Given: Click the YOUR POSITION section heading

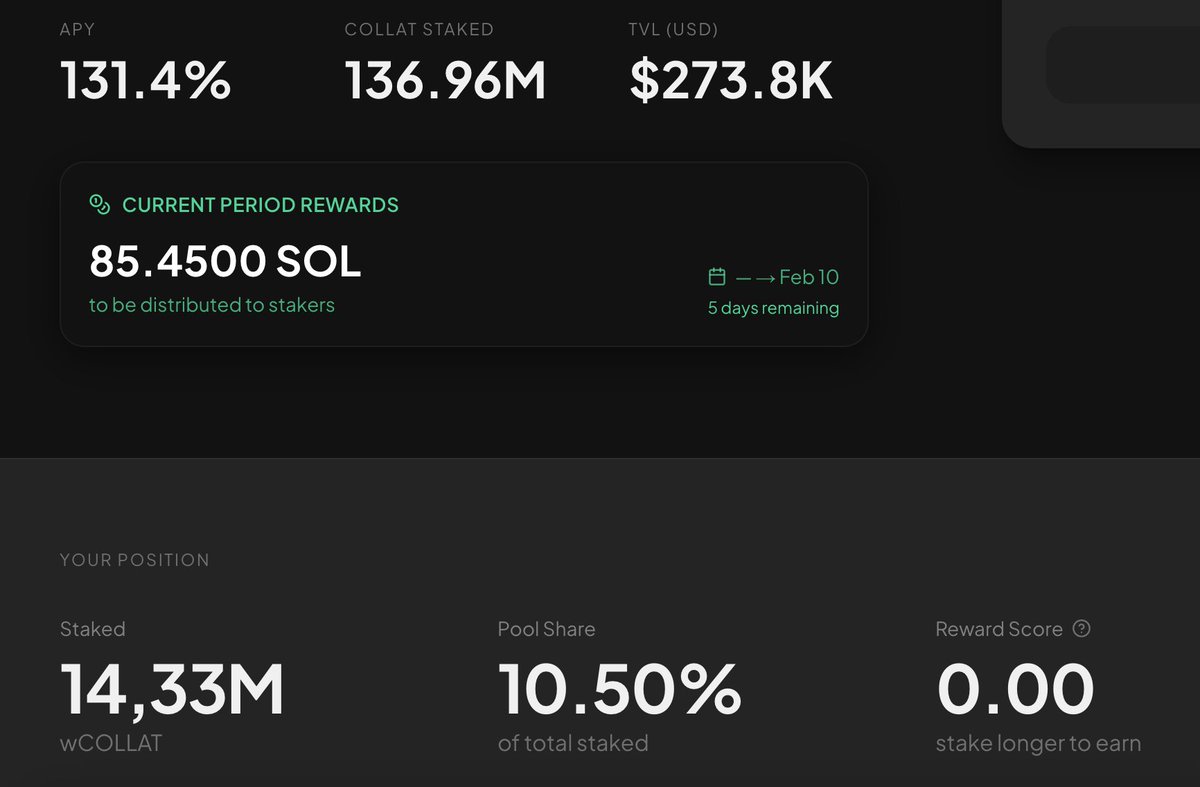Looking at the screenshot, I should pos(135,560).
